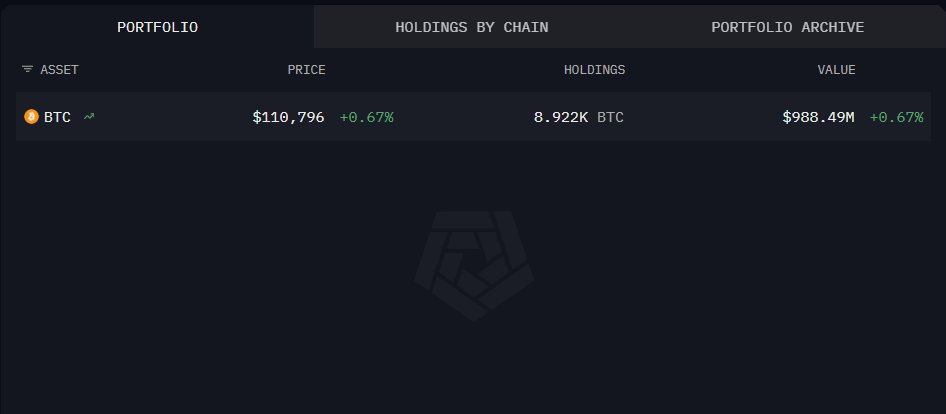Sort by the ASSET column header

(59, 70)
